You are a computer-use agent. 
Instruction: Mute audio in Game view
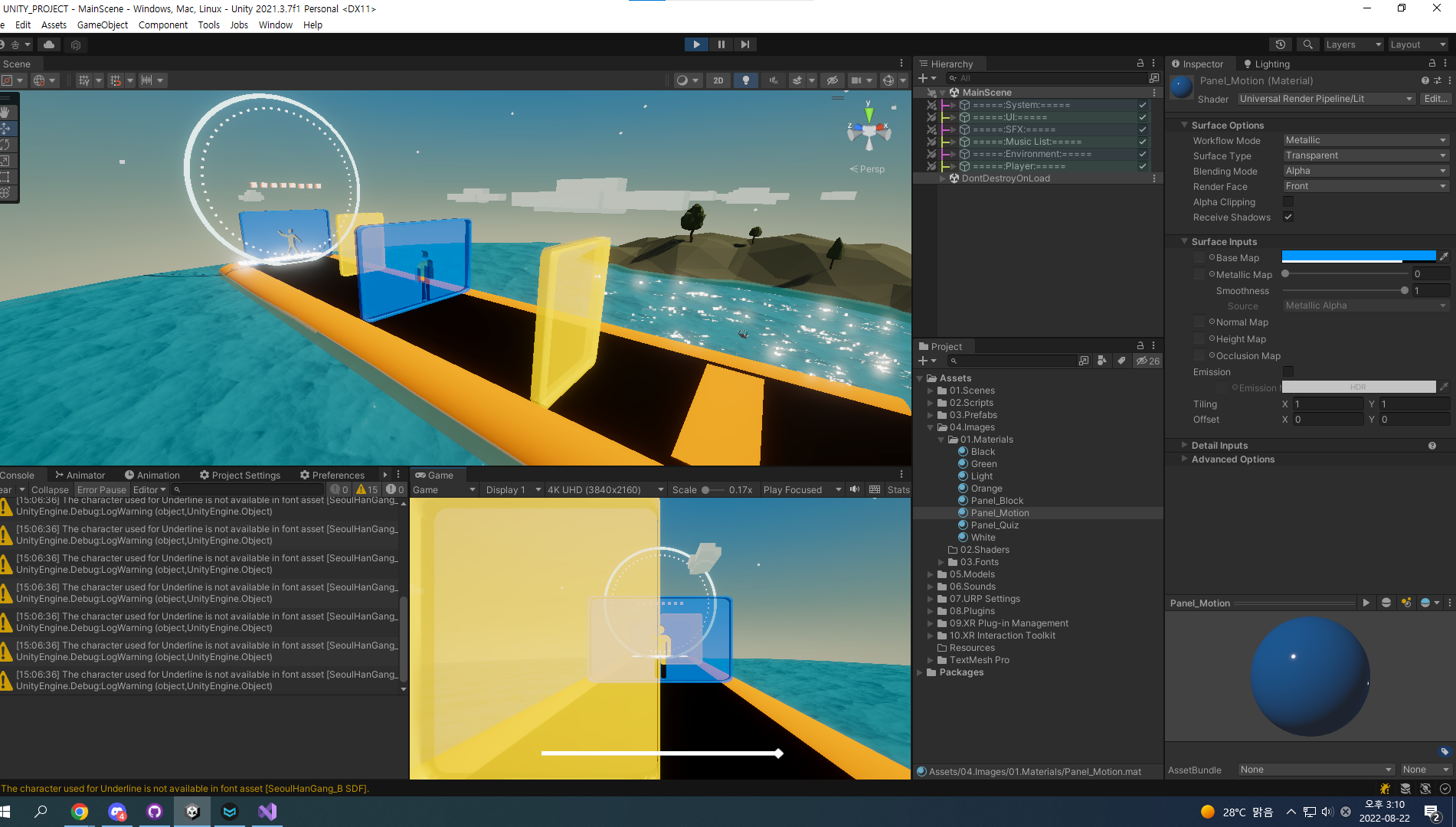coord(854,489)
